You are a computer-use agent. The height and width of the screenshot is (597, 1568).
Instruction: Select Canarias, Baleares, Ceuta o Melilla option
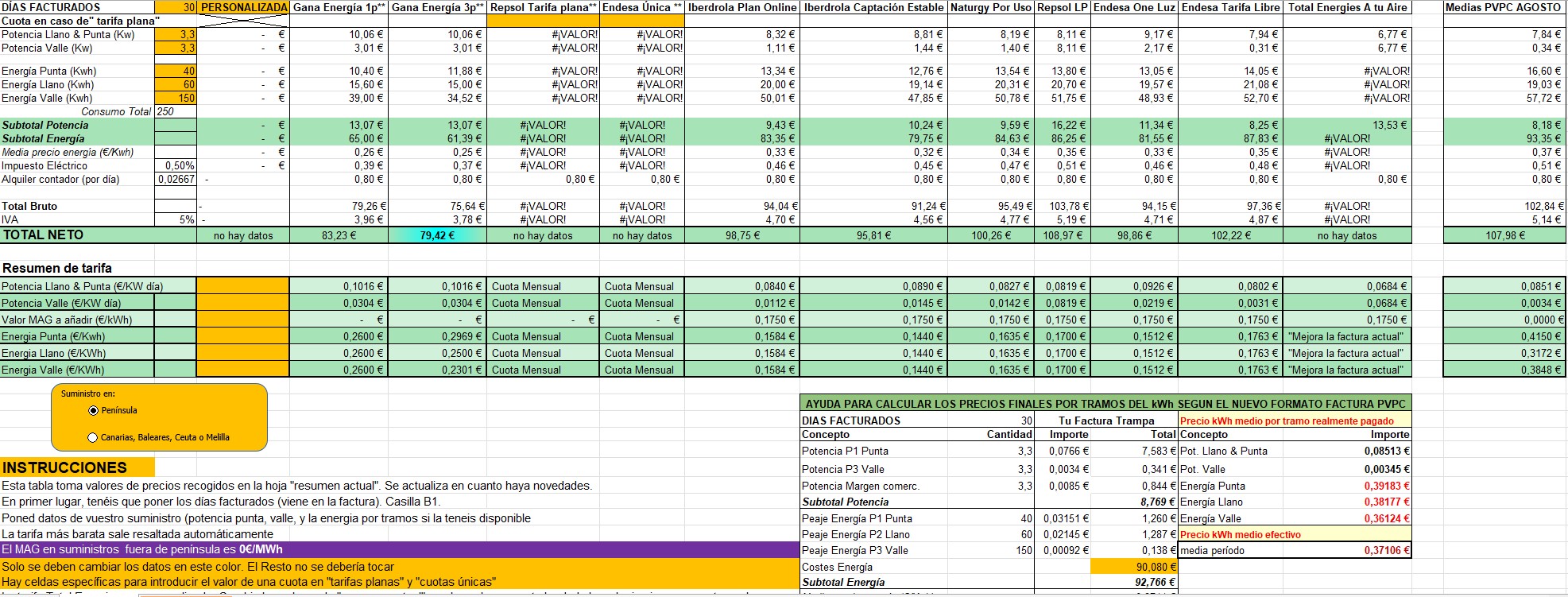[x=93, y=437]
